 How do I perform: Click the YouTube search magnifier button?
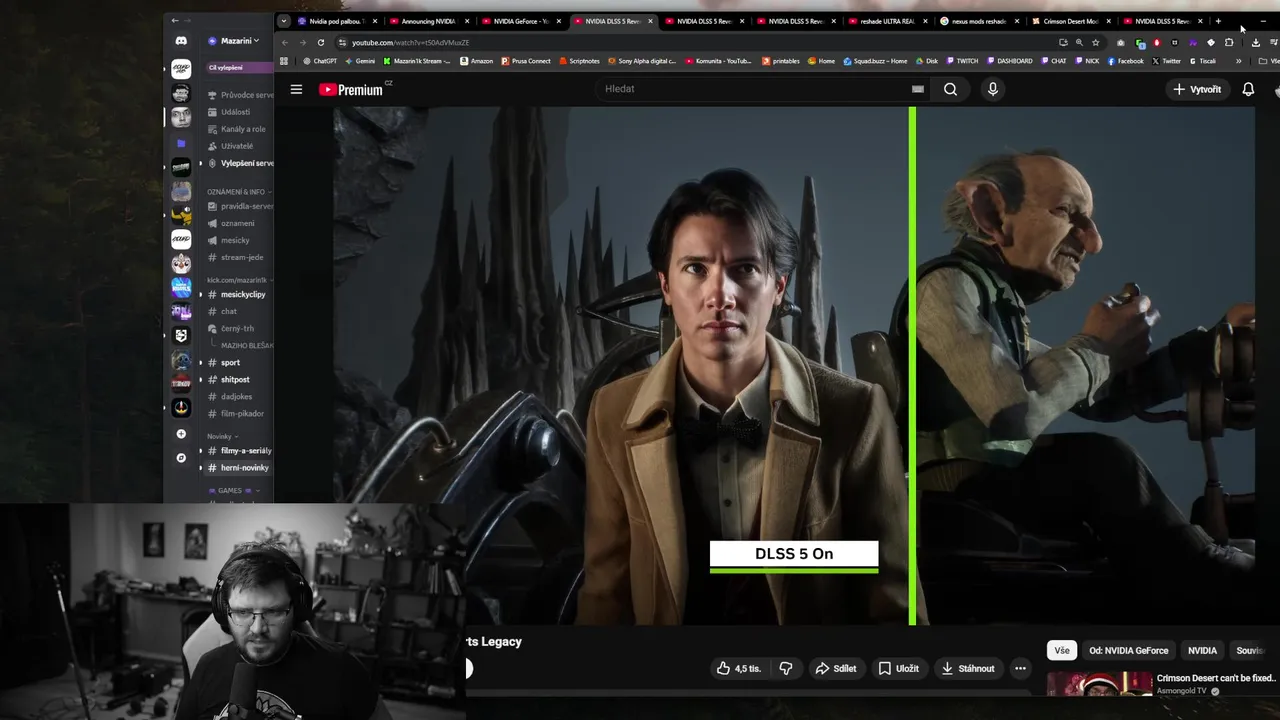click(x=950, y=89)
